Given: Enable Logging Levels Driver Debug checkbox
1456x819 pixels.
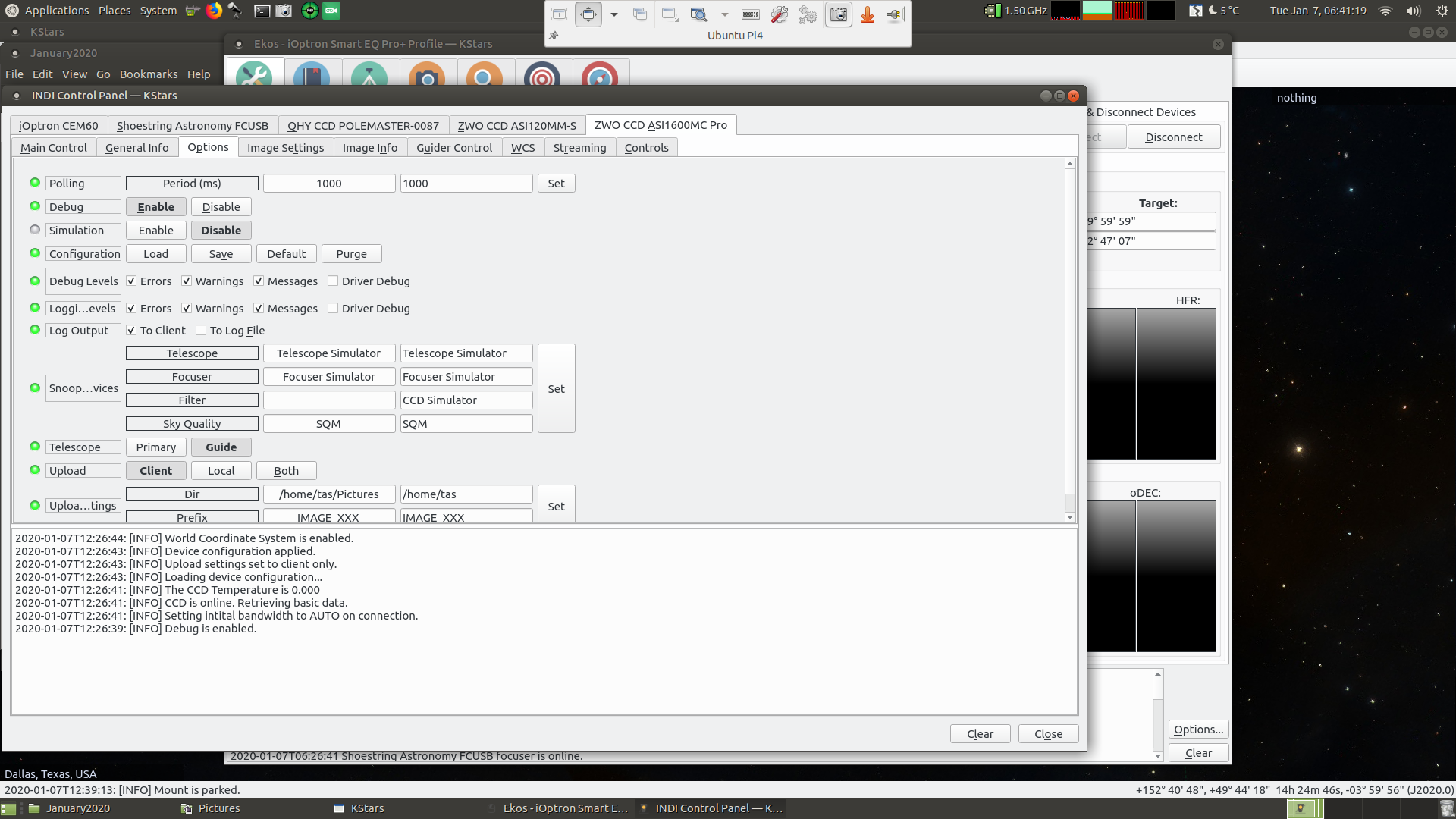Looking at the screenshot, I should click(333, 308).
